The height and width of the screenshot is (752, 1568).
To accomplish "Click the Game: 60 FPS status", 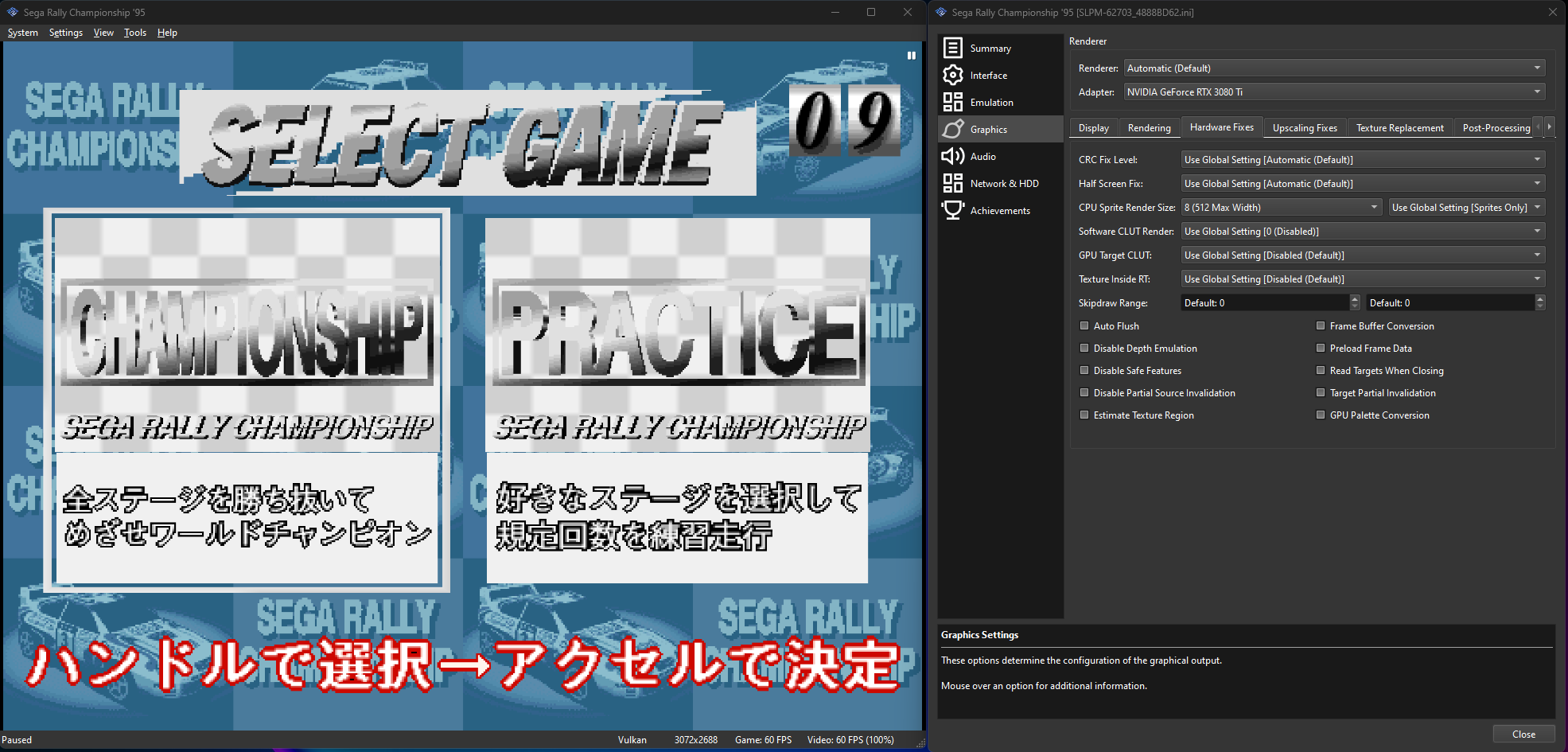I will pyautogui.click(x=763, y=740).
